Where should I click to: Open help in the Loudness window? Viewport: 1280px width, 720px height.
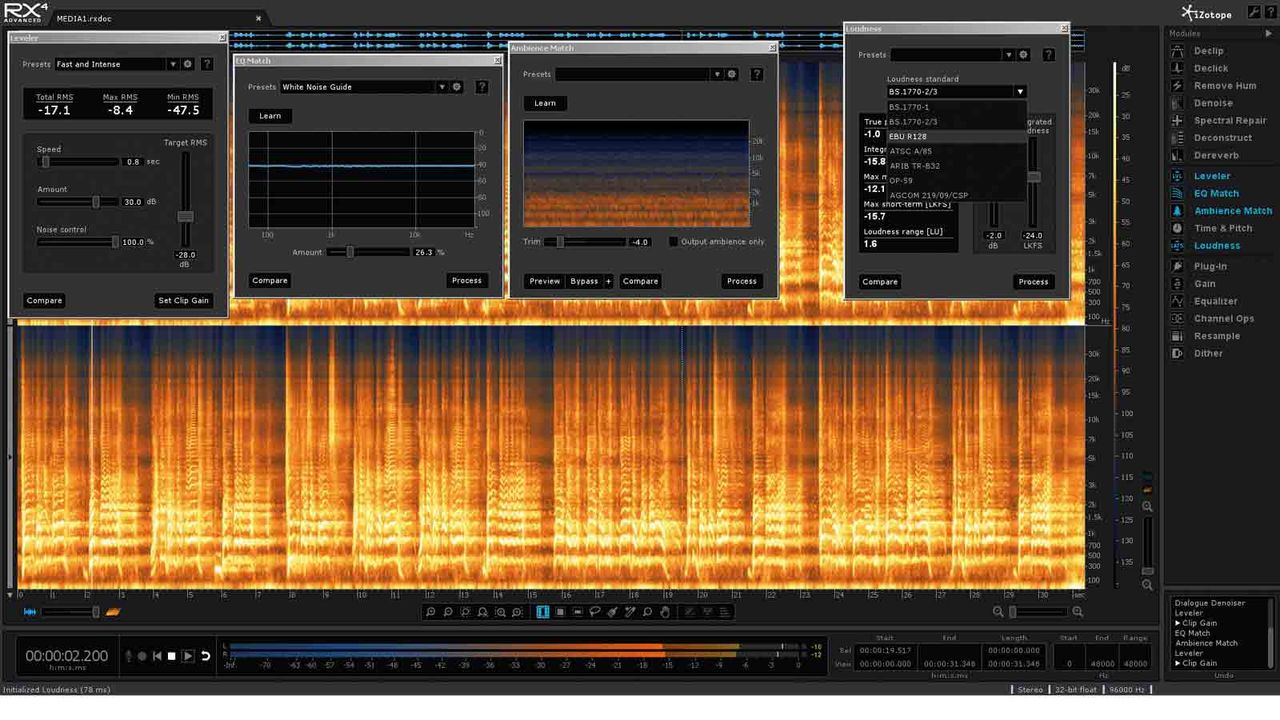tap(1048, 55)
